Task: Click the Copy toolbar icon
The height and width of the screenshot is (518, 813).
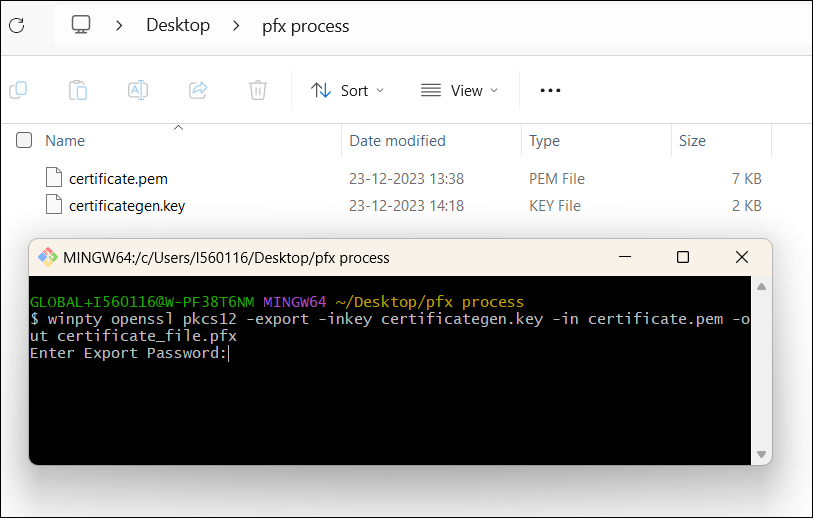Action: pyautogui.click(x=18, y=90)
